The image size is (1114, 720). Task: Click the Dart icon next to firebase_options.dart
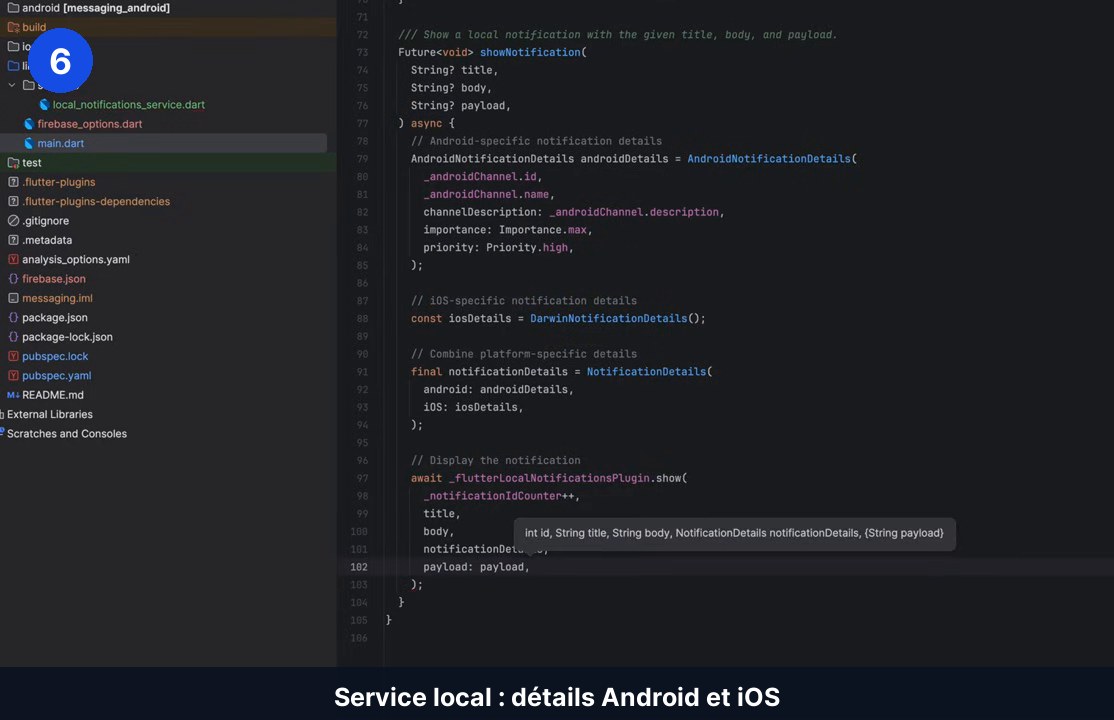pyautogui.click(x=28, y=124)
